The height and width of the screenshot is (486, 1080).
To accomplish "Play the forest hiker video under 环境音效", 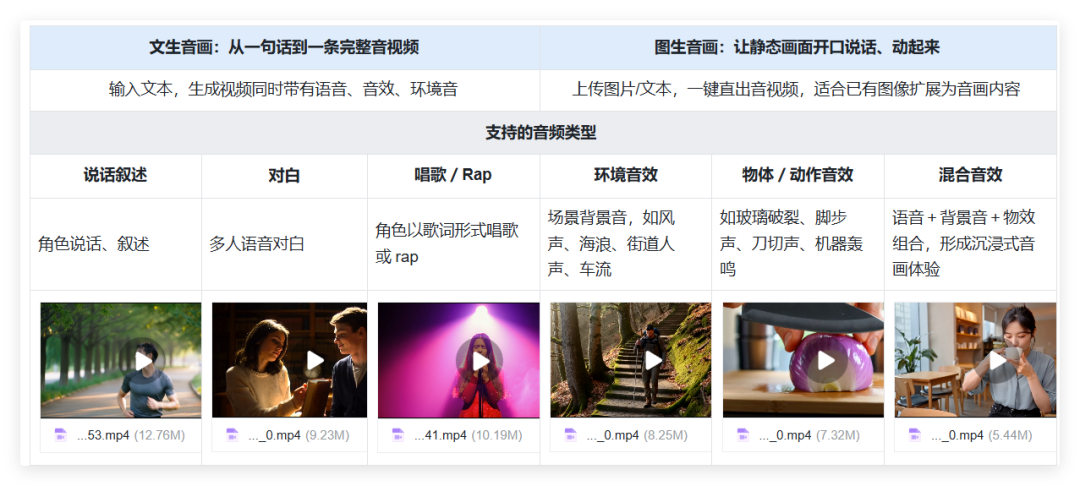I will [x=653, y=360].
